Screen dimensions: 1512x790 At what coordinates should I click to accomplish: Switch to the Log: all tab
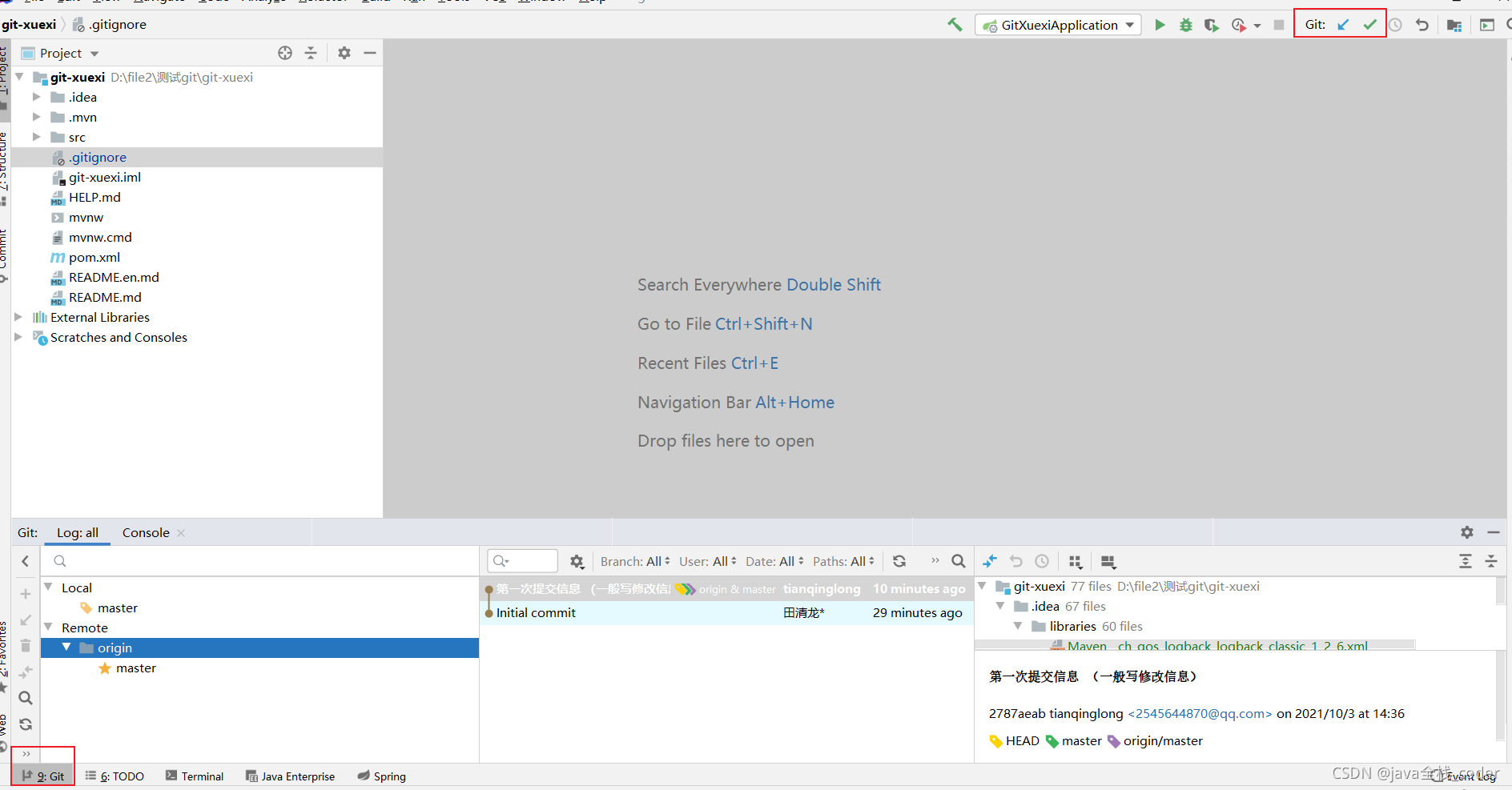(x=78, y=532)
